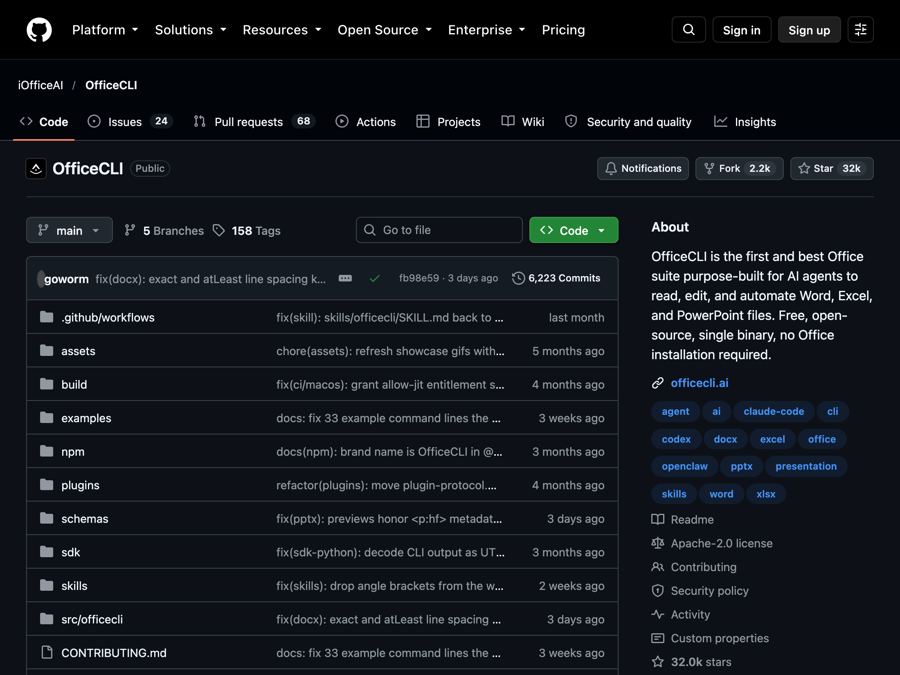Click the Sign in button
900x675 pixels.
tap(742, 30)
